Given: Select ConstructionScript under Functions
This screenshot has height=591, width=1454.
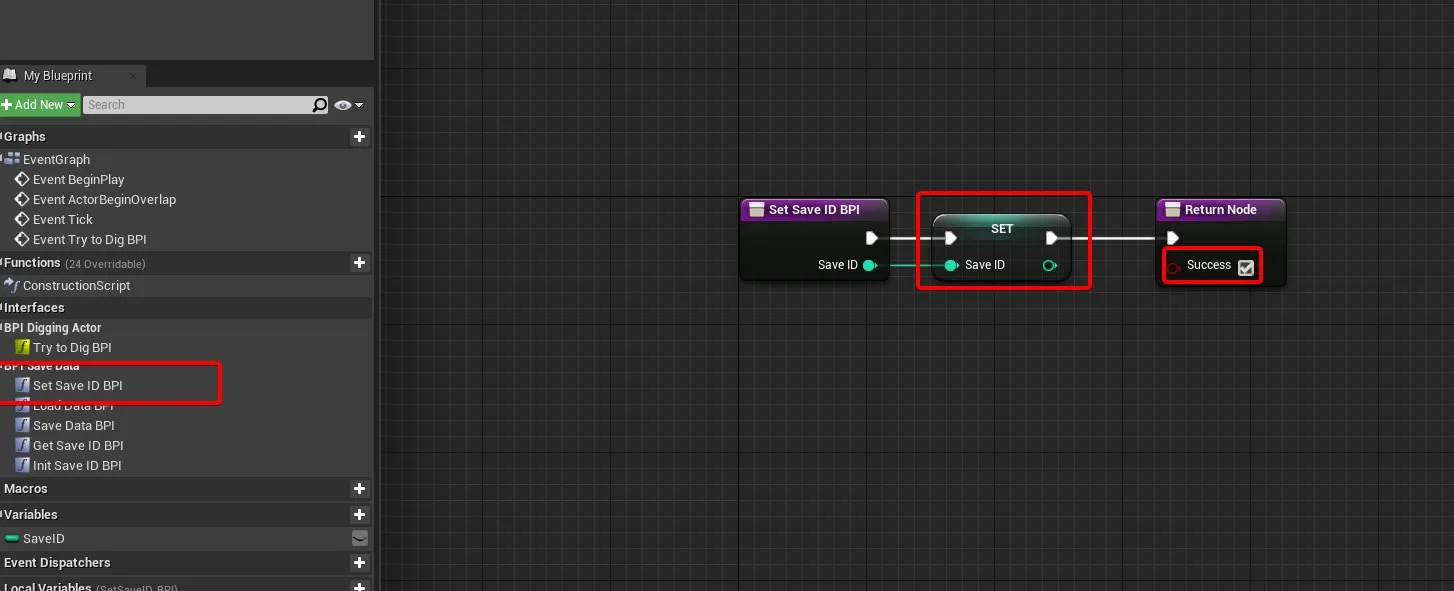Looking at the screenshot, I should pos(76,286).
